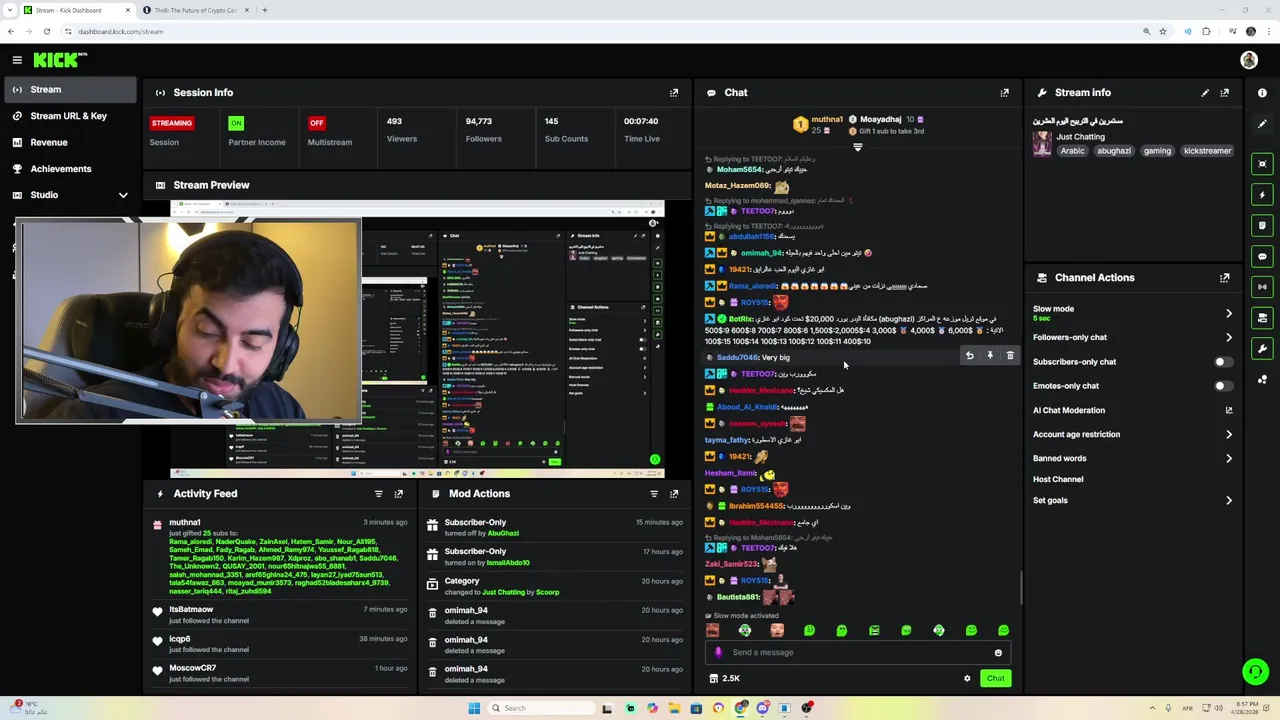Open a new browser tab
The width and height of the screenshot is (1280, 720).
[x=264, y=10]
